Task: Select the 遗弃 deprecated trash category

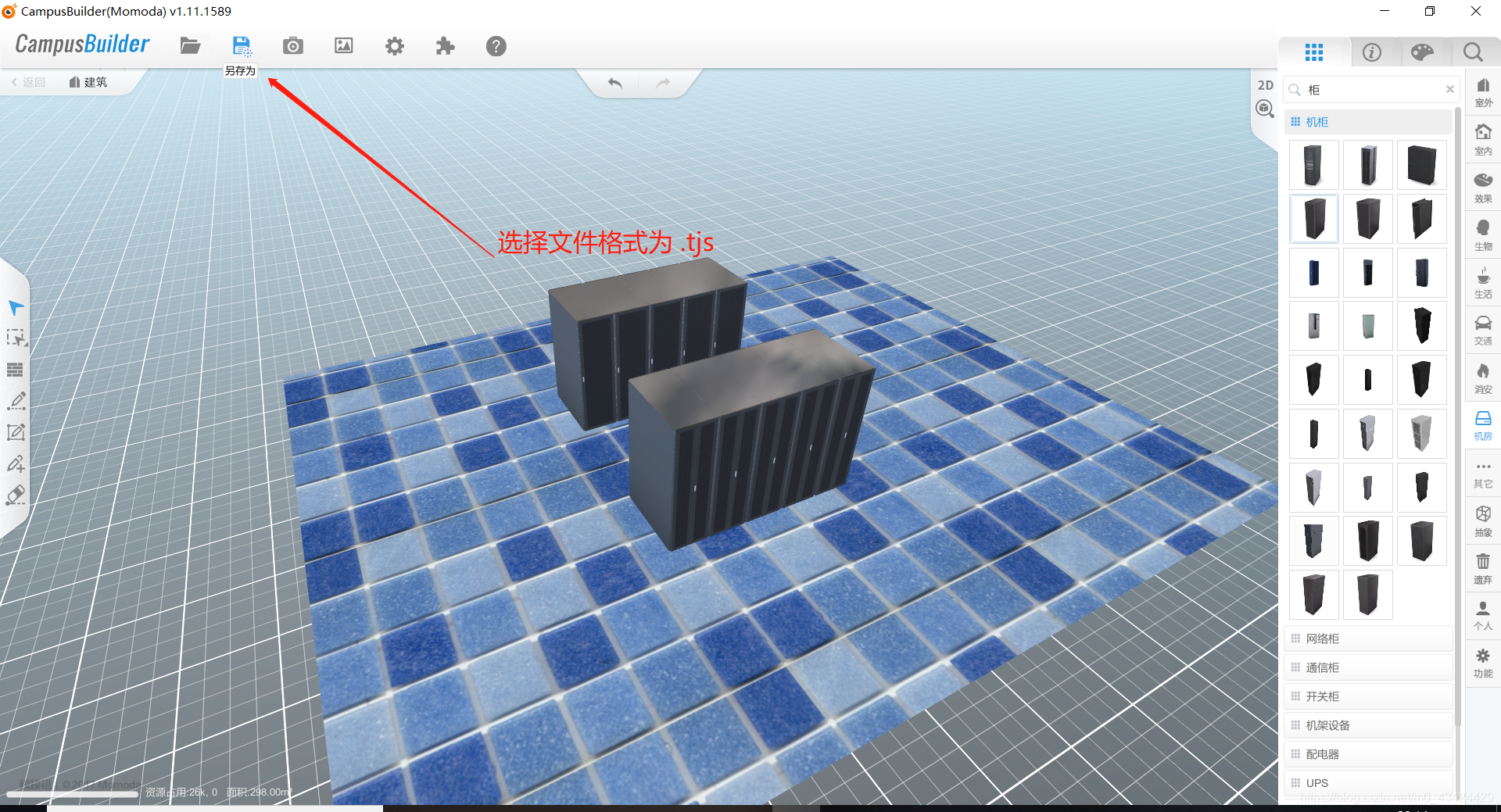Action: coord(1483,570)
